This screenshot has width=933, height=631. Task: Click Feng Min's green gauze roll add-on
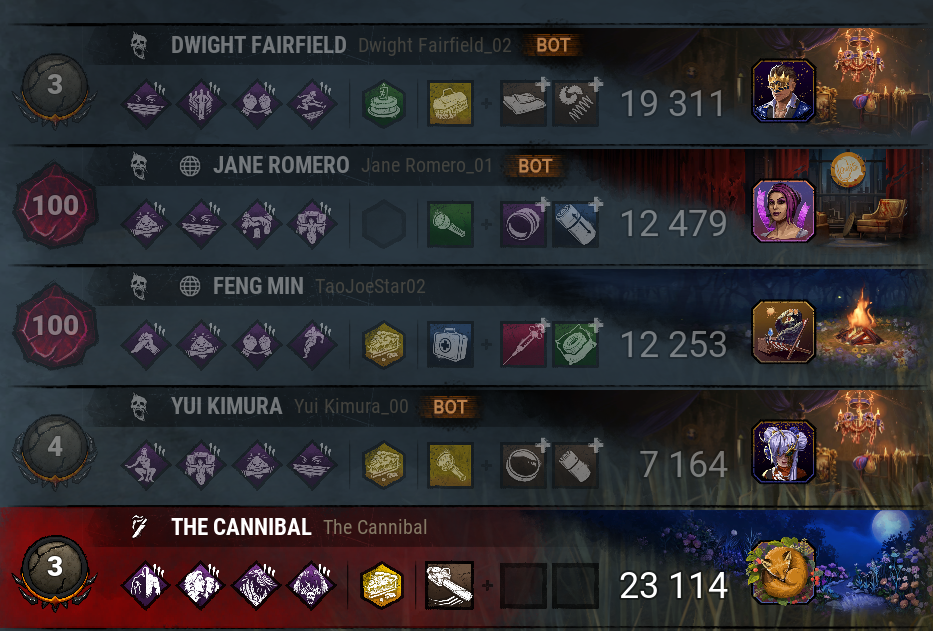(575, 344)
